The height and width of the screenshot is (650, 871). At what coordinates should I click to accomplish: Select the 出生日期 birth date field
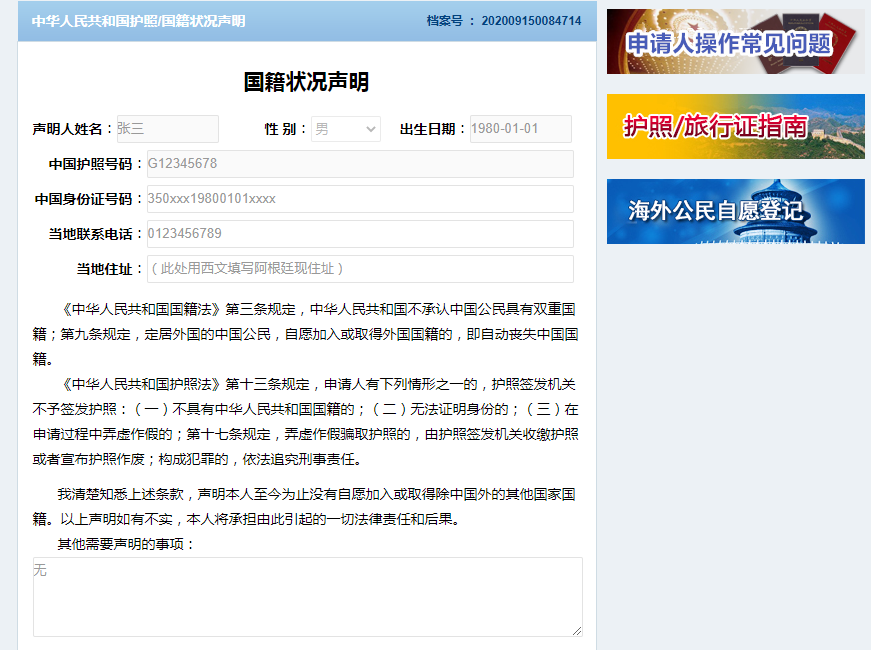pyautogui.click(x=520, y=128)
